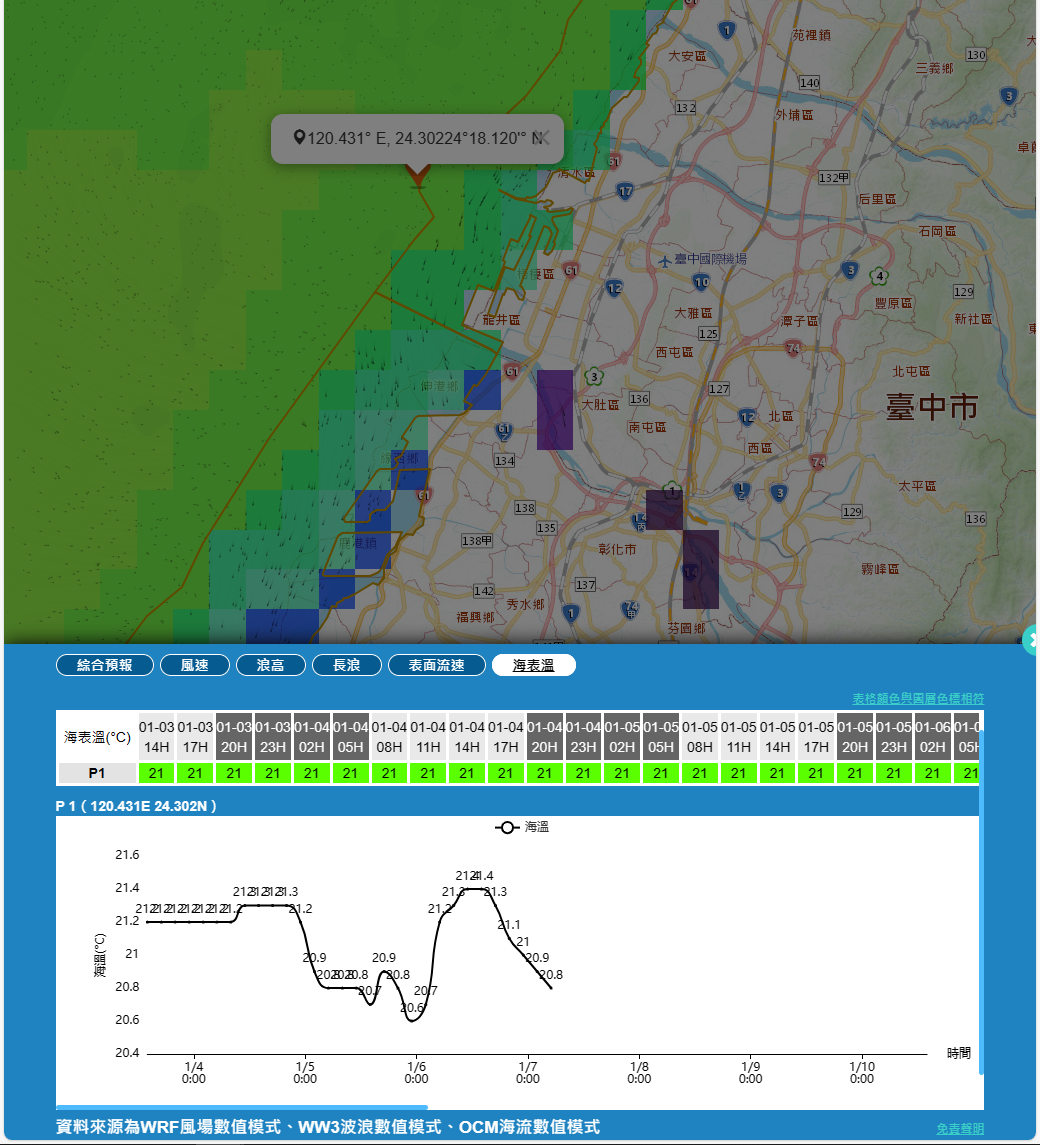Select the P1 row label in the table

coord(97,773)
